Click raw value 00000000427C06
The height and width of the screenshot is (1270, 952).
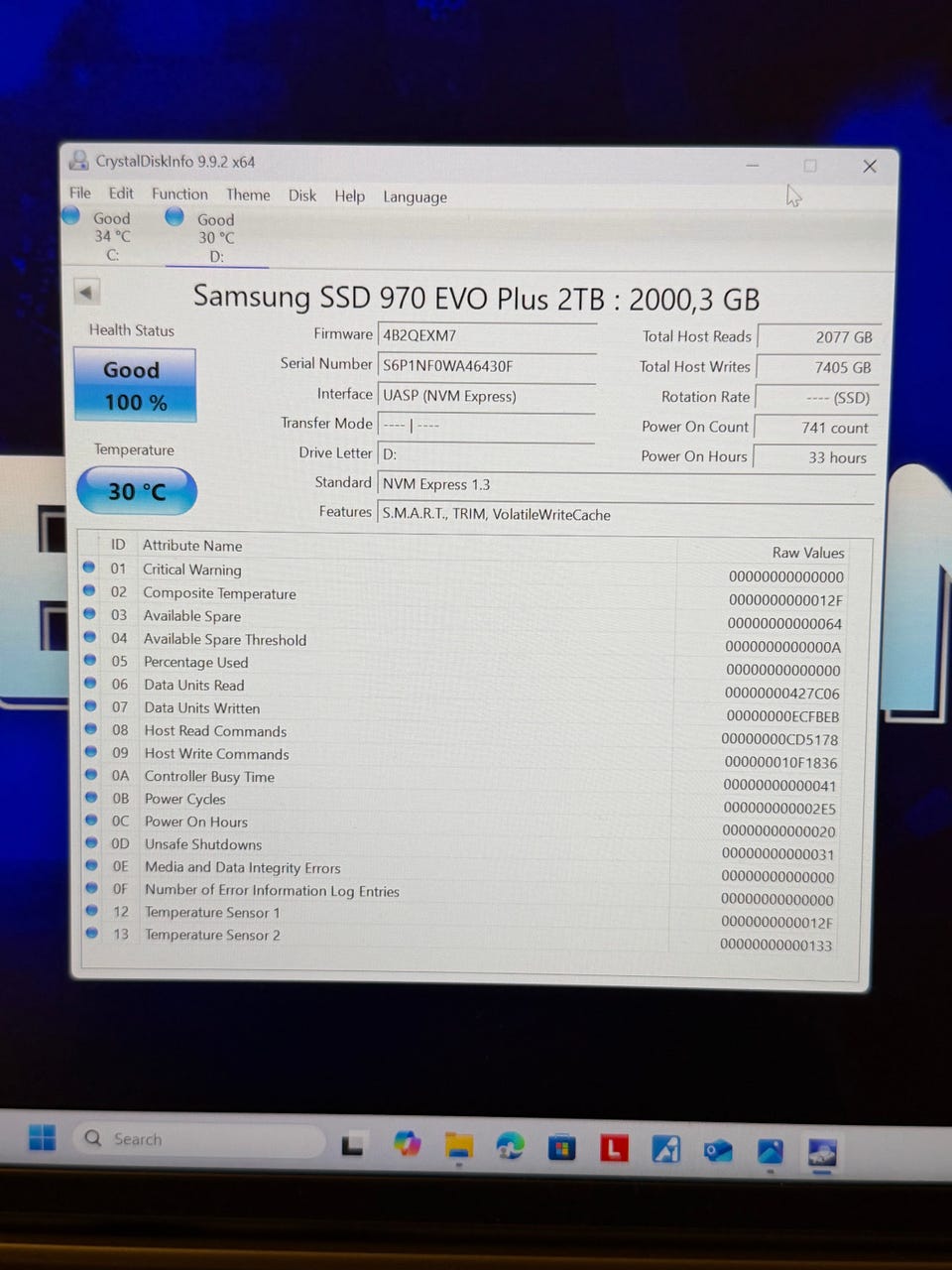click(x=781, y=693)
